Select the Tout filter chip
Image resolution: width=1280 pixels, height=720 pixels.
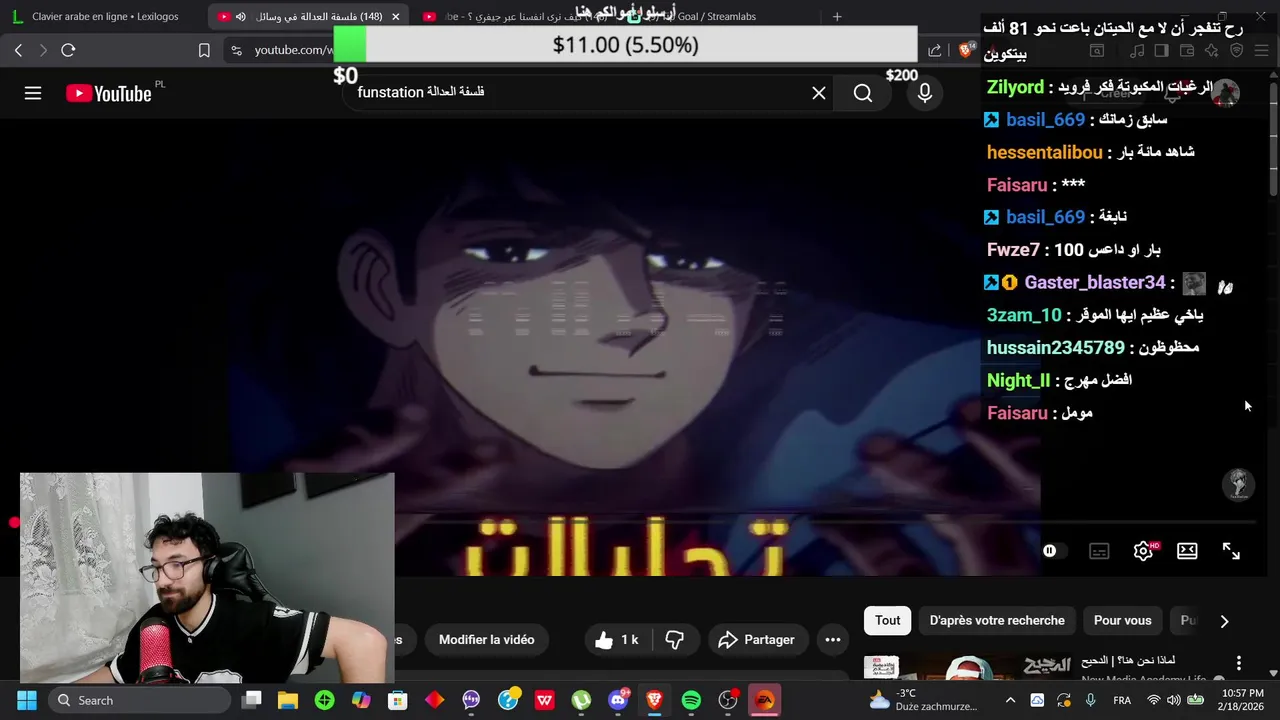pyautogui.click(x=888, y=620)
